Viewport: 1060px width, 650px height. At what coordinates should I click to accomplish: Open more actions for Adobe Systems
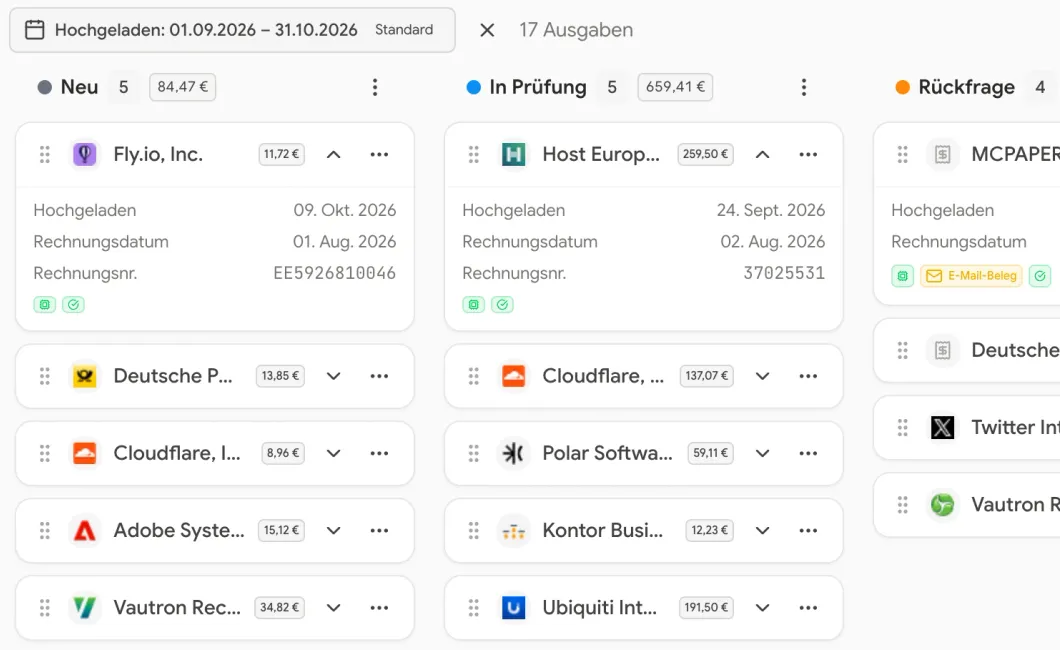pyautogui.click(x=379, y=530)
